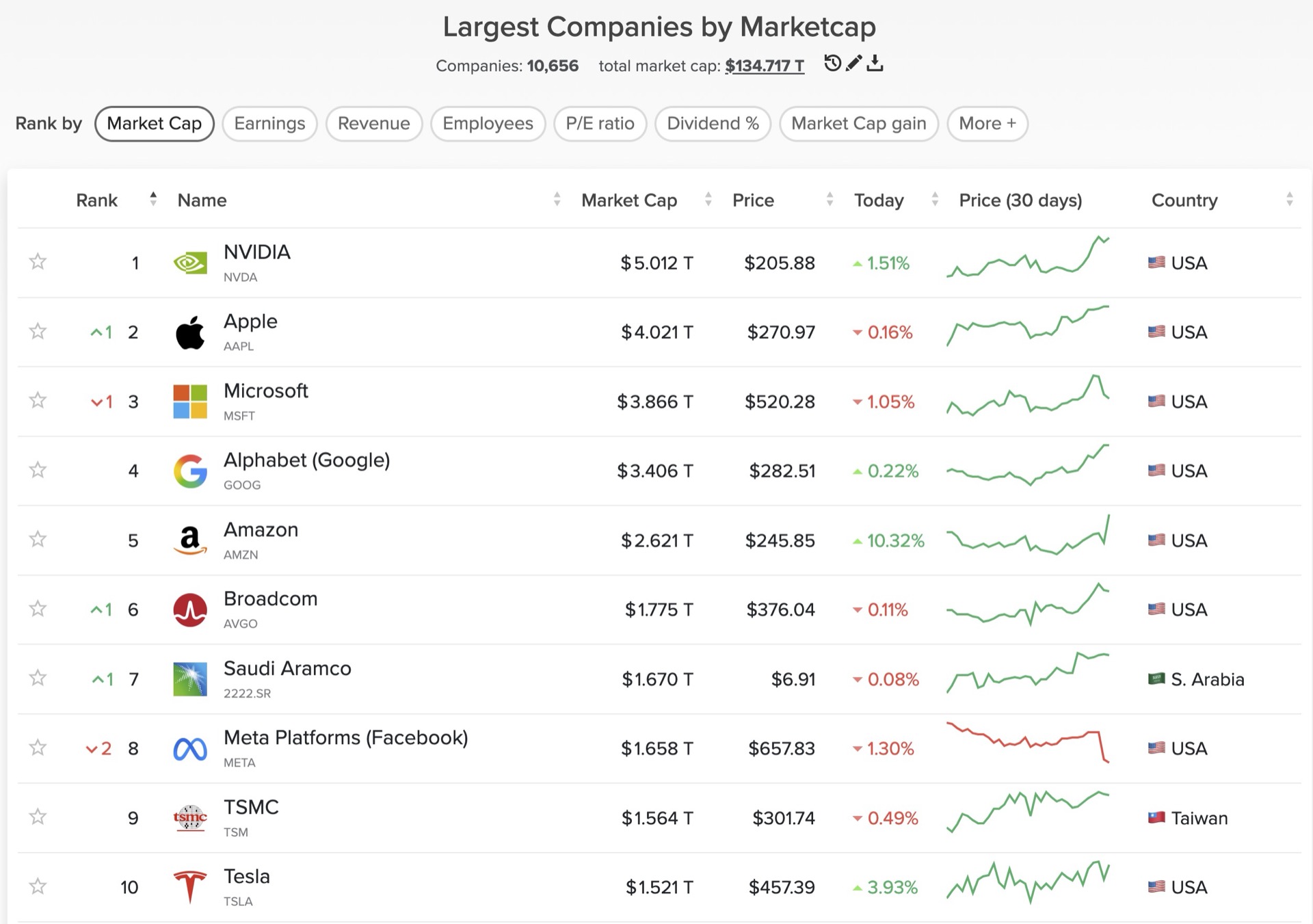The height and width of the screenshot is (924, 1313).
Task: Star Meta Platforms as favorite
Action: [x=38, y=748]
